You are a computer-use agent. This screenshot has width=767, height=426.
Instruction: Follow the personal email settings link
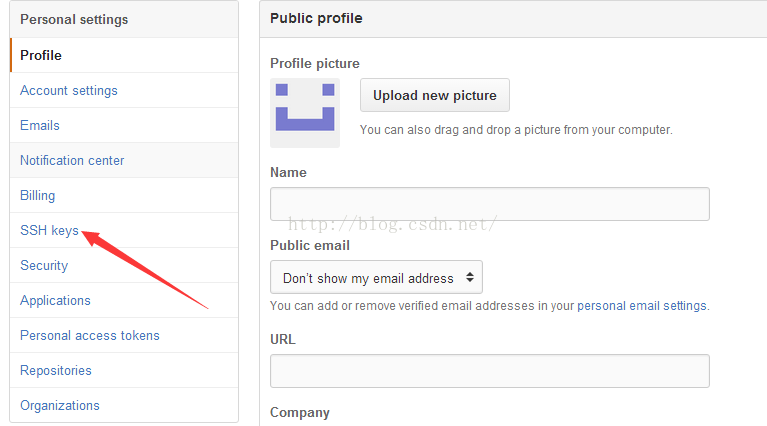pyautogui.click(x=642, y=306)
